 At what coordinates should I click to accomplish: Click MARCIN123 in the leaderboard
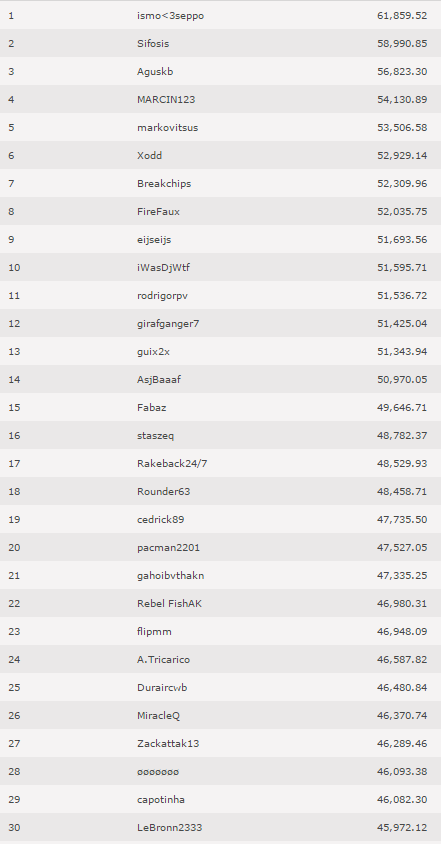166,100
